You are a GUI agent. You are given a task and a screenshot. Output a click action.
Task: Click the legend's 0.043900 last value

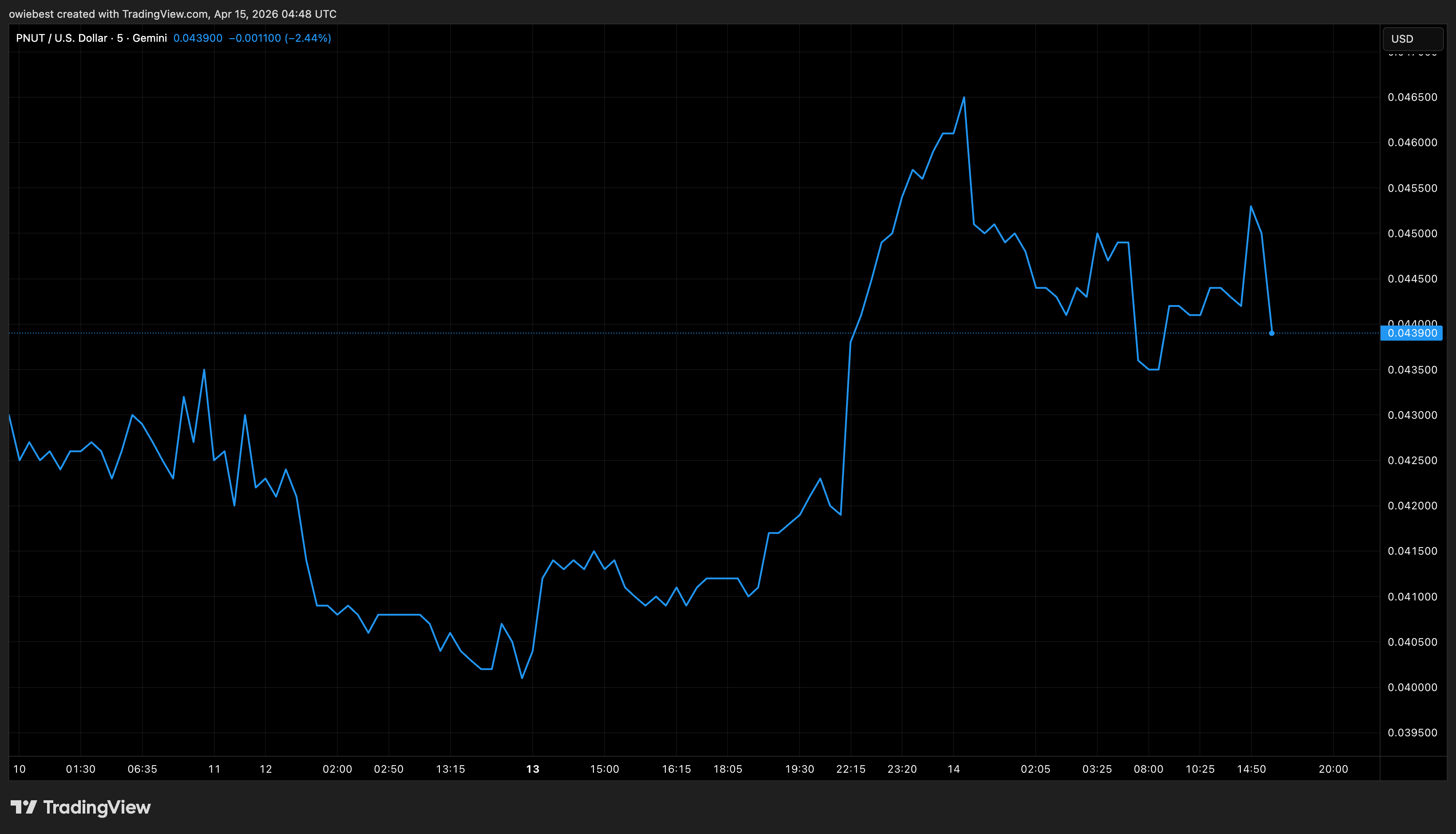[198, 38]
